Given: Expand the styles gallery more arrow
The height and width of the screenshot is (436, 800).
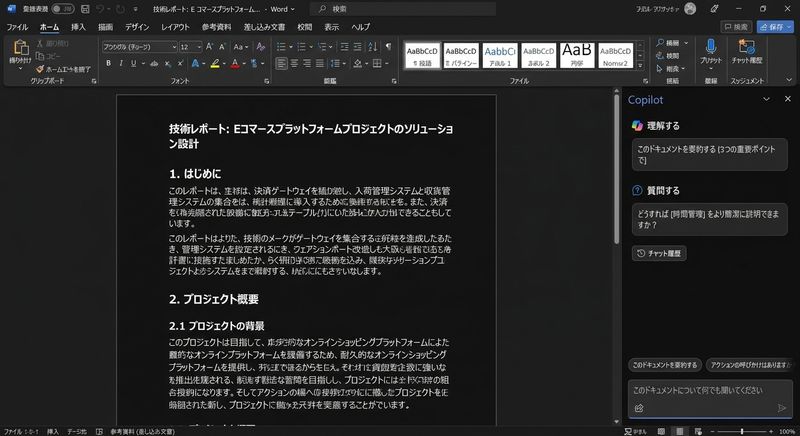Looking at the screenshot, I should (641, 66).
